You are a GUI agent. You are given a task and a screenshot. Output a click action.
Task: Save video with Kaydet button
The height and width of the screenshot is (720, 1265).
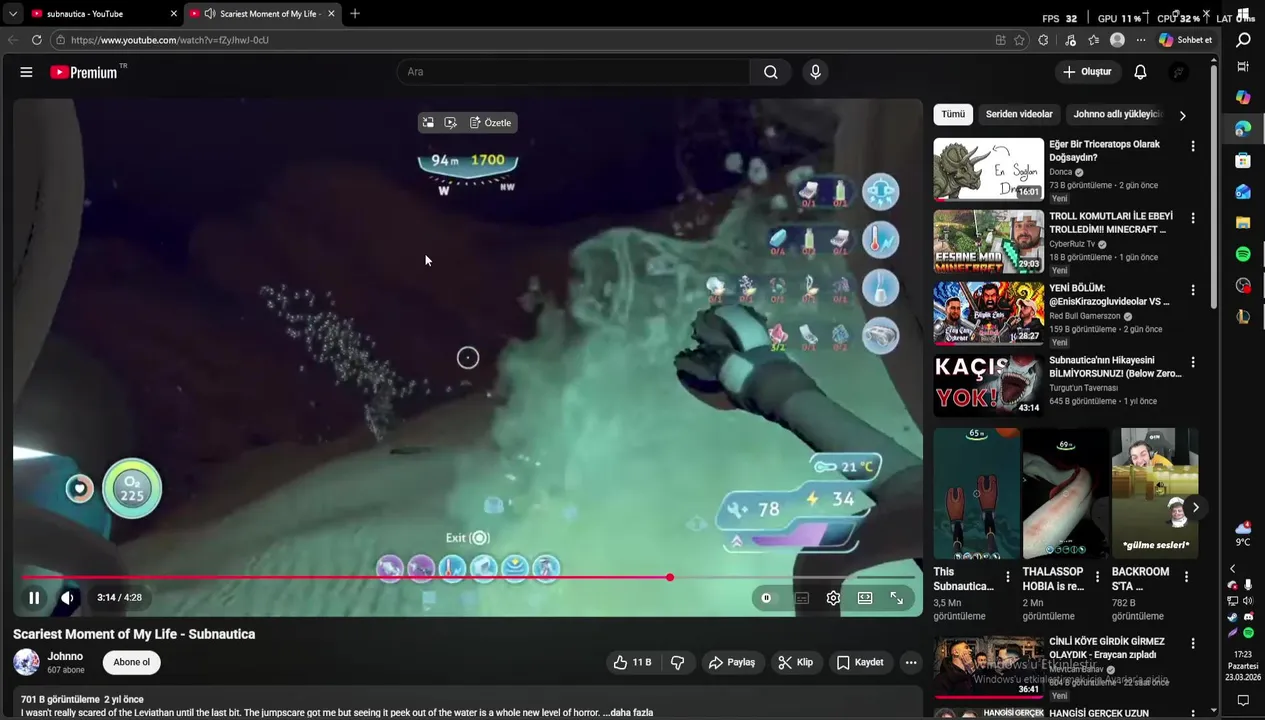point(860,662)
